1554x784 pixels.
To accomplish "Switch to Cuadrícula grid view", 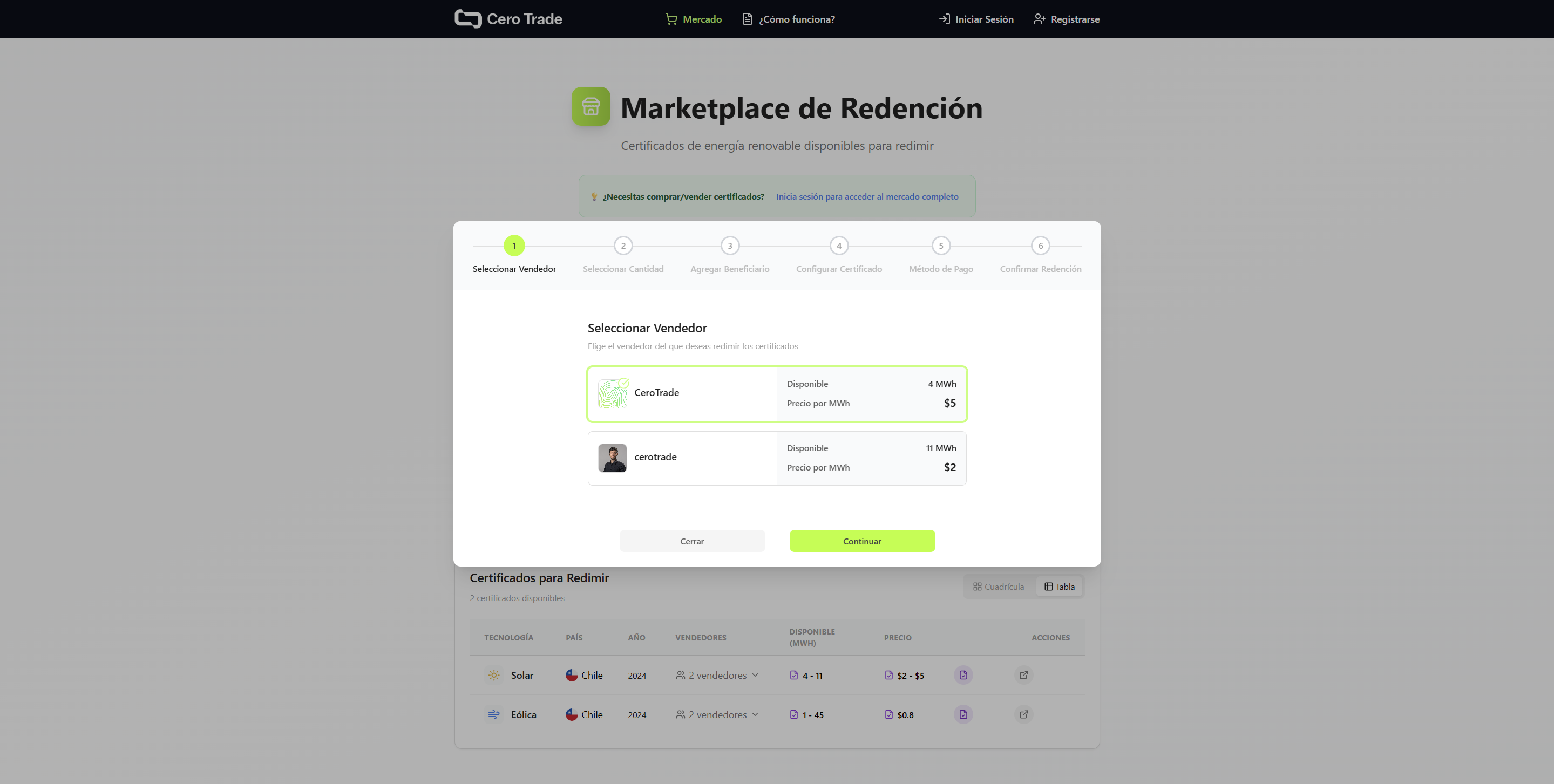I will point(999,586).
